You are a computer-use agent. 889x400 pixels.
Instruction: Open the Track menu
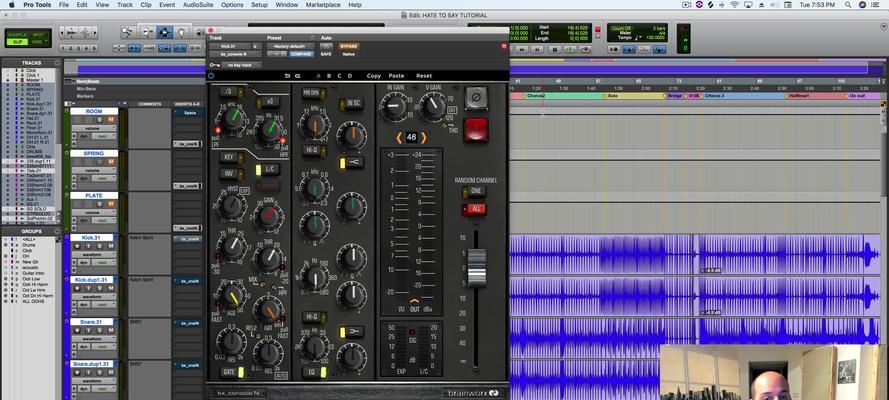click(125, 5)
